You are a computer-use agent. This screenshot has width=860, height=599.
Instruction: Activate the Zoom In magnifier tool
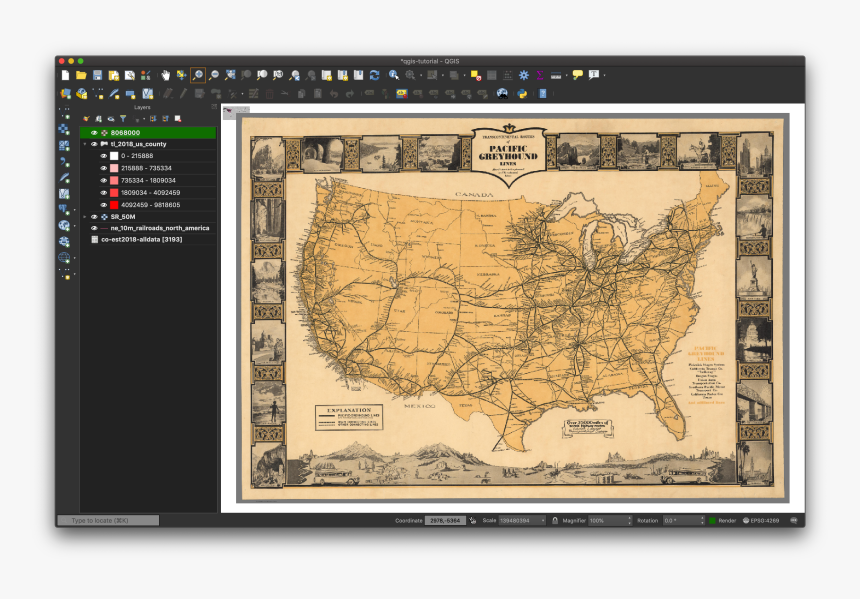coord(198,75)
